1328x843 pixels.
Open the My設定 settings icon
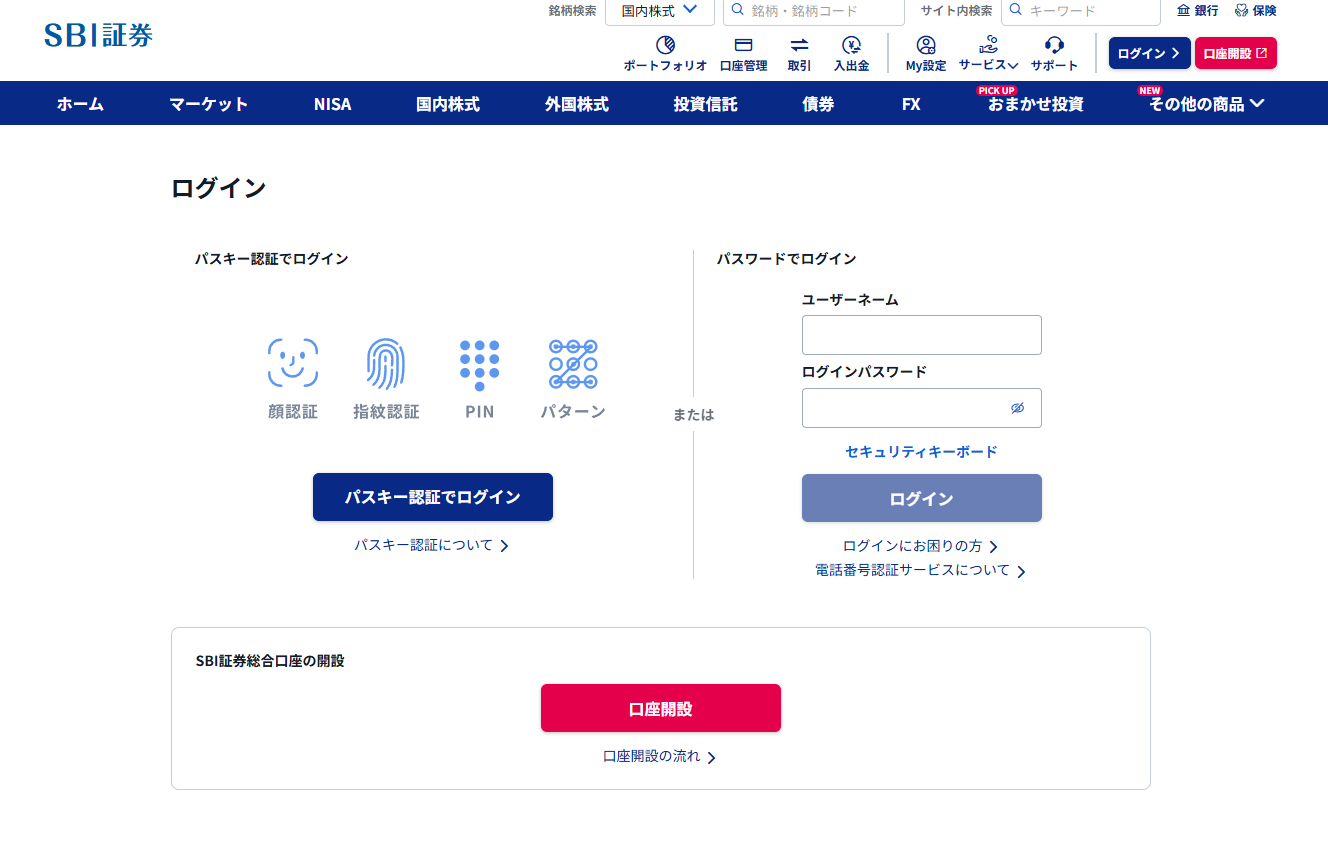tap(926, 45)
